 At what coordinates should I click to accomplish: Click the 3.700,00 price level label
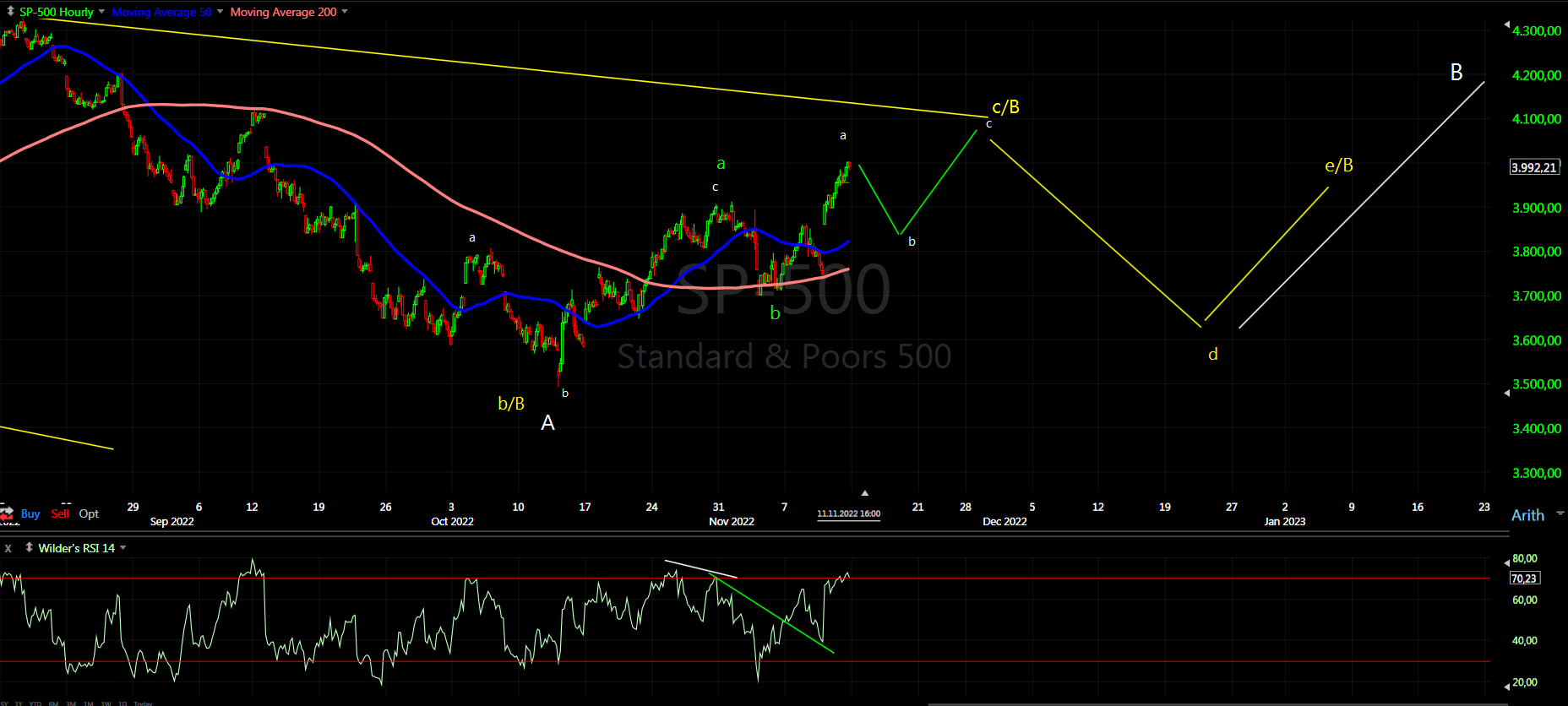coord(1537,296)
